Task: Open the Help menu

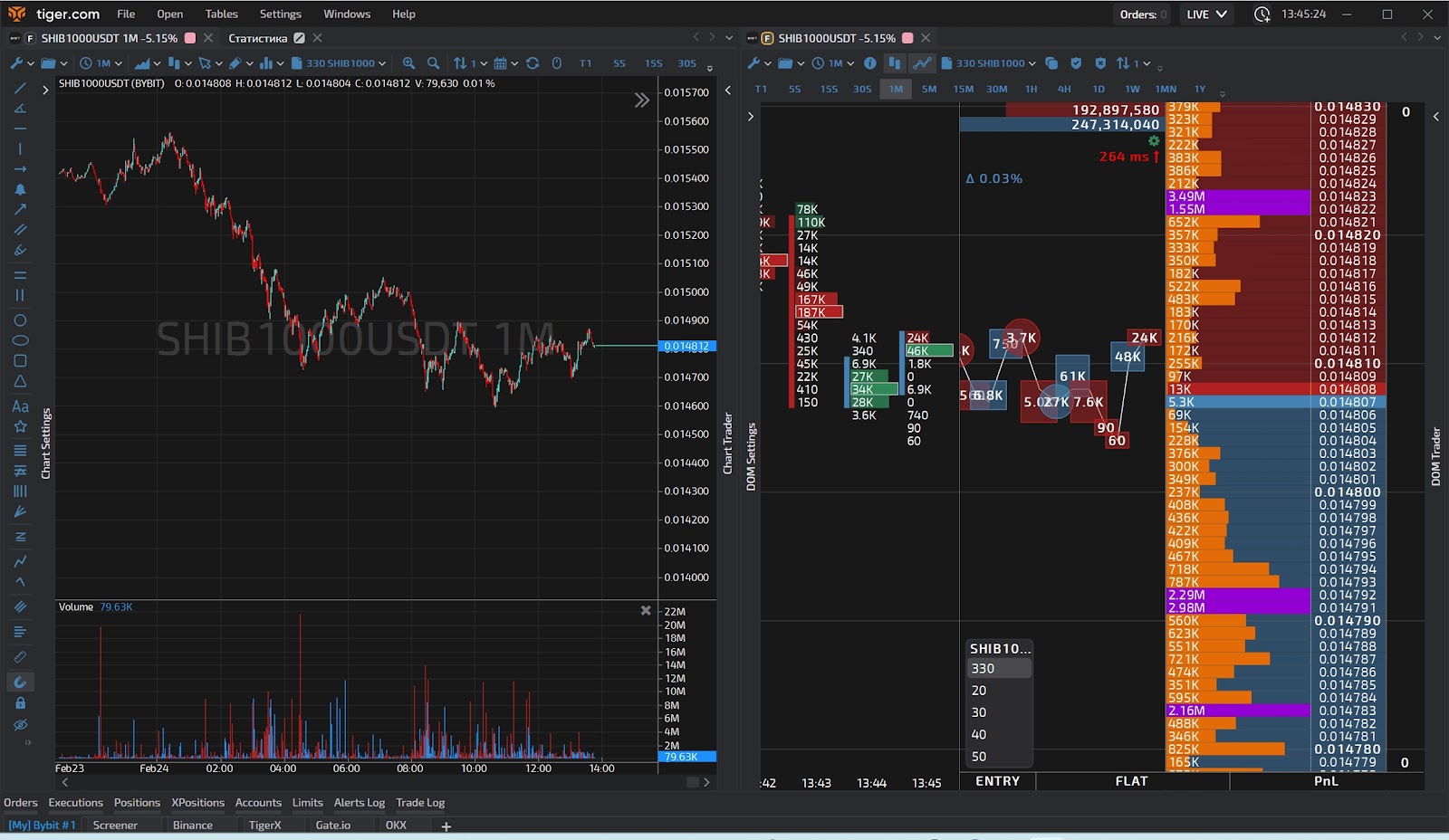Action: [x=404, y=14]
